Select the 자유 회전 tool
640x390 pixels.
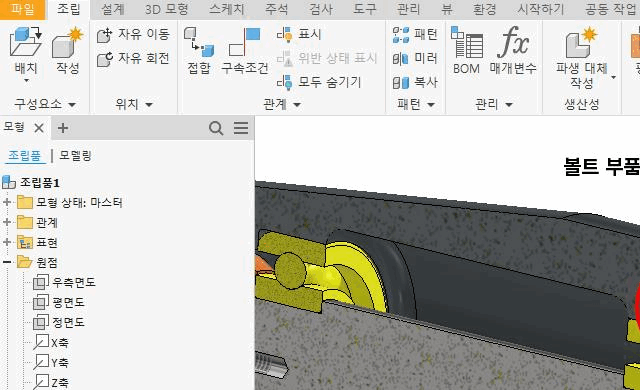(133, 58)
